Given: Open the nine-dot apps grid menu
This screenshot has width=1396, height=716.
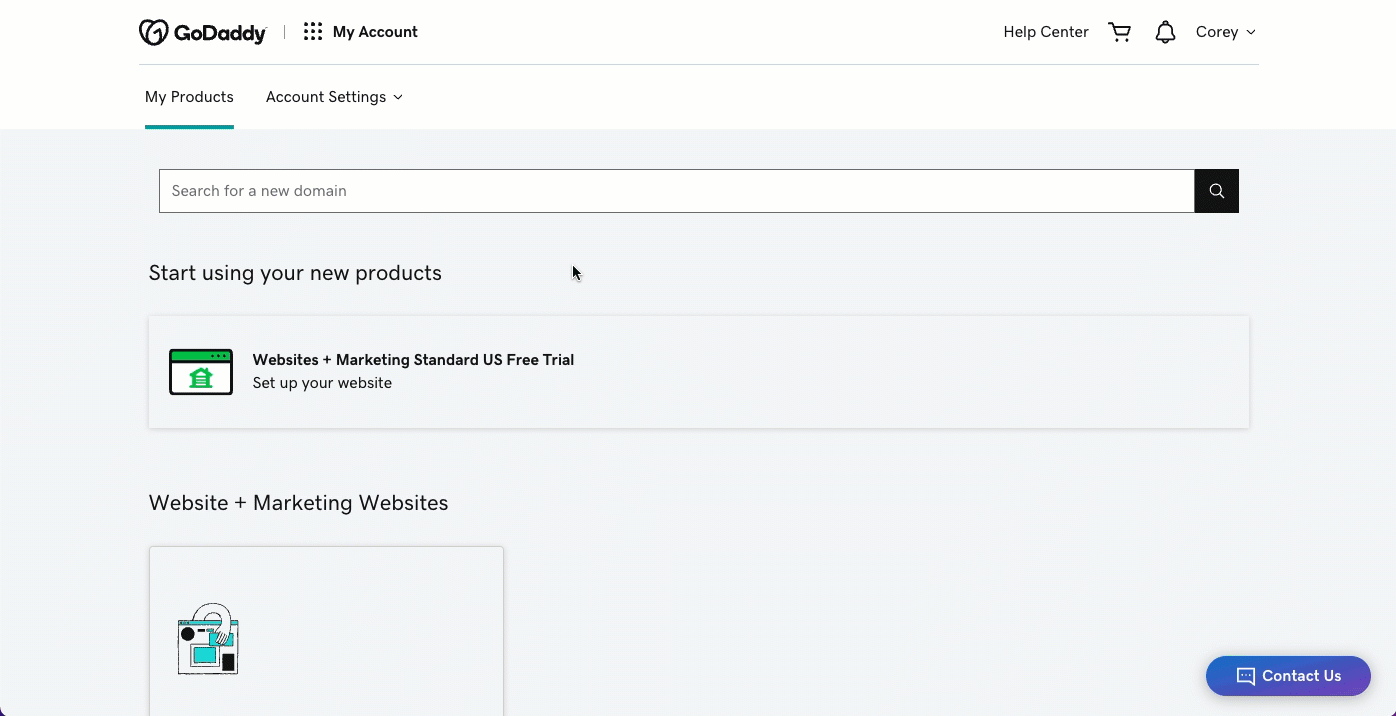Looking at the screenshot, I should pyautogui.click(x=313, y=32).
